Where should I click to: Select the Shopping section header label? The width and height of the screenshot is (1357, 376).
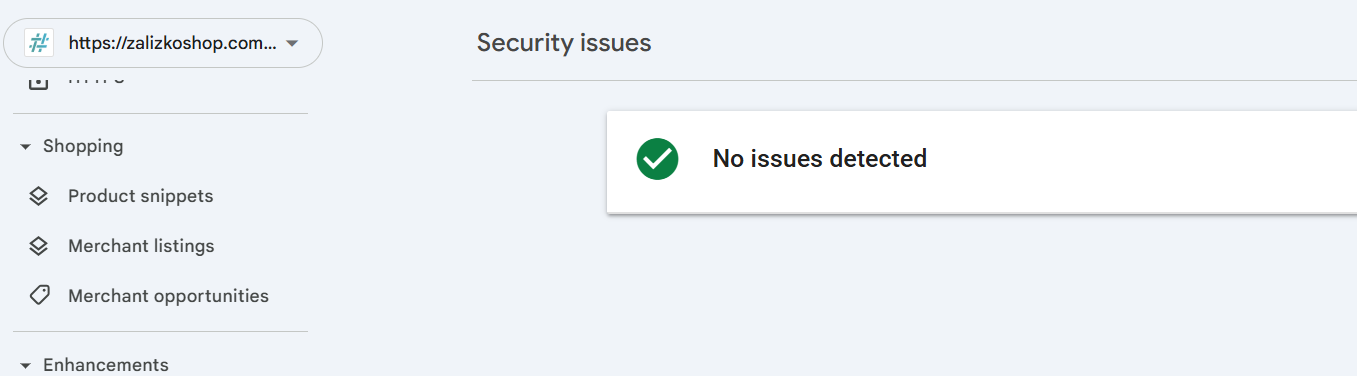tap(83, 146)
